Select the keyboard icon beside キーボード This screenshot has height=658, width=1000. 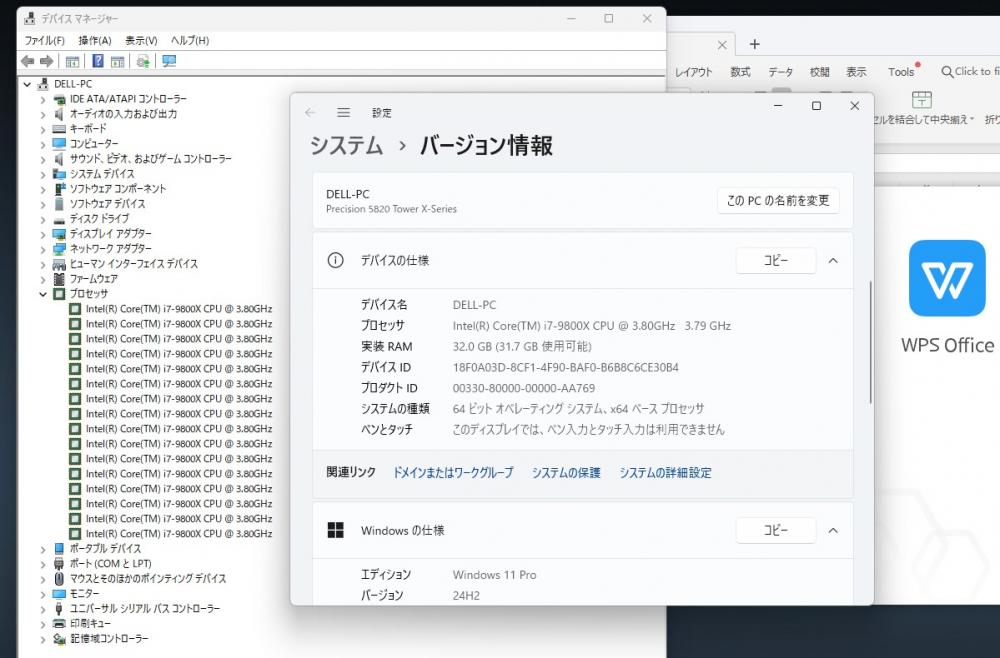click(x=59, y=129)
